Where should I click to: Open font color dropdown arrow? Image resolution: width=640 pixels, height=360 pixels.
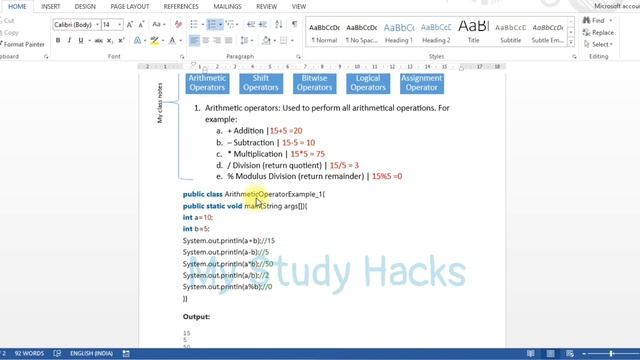[x=180, y=40]
